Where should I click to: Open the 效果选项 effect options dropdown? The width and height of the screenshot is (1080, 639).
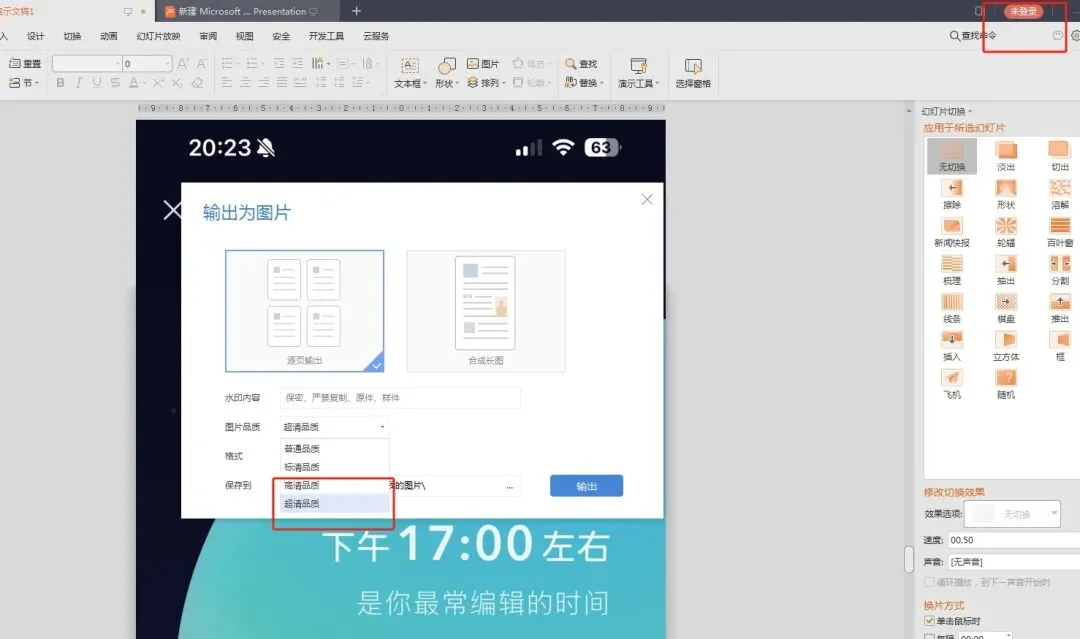(x=1012, y=514)
